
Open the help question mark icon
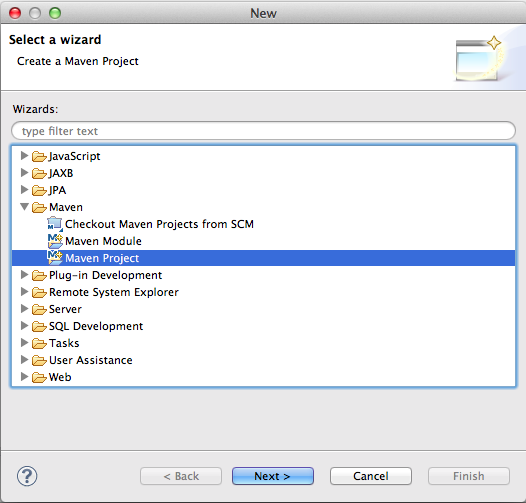[x=27, y=476]
